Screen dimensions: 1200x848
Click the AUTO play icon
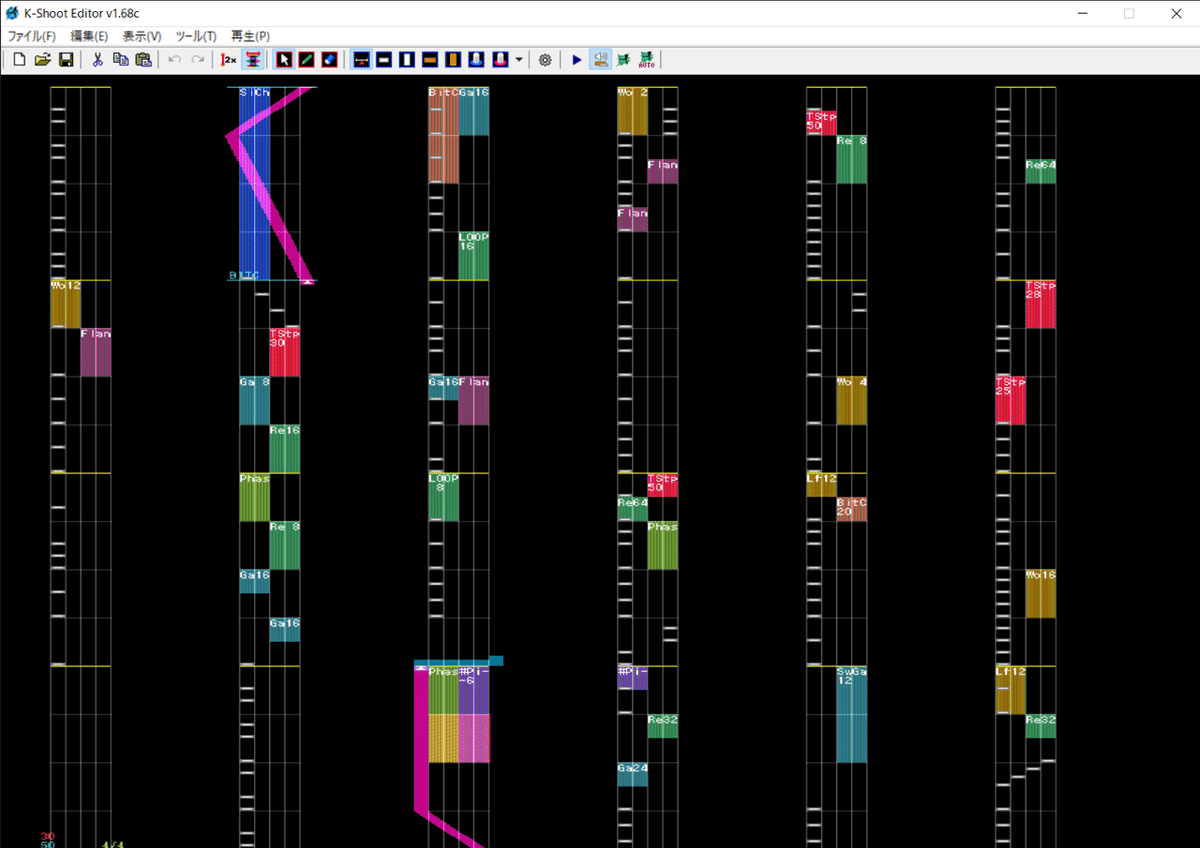click(x=647, y=60)
